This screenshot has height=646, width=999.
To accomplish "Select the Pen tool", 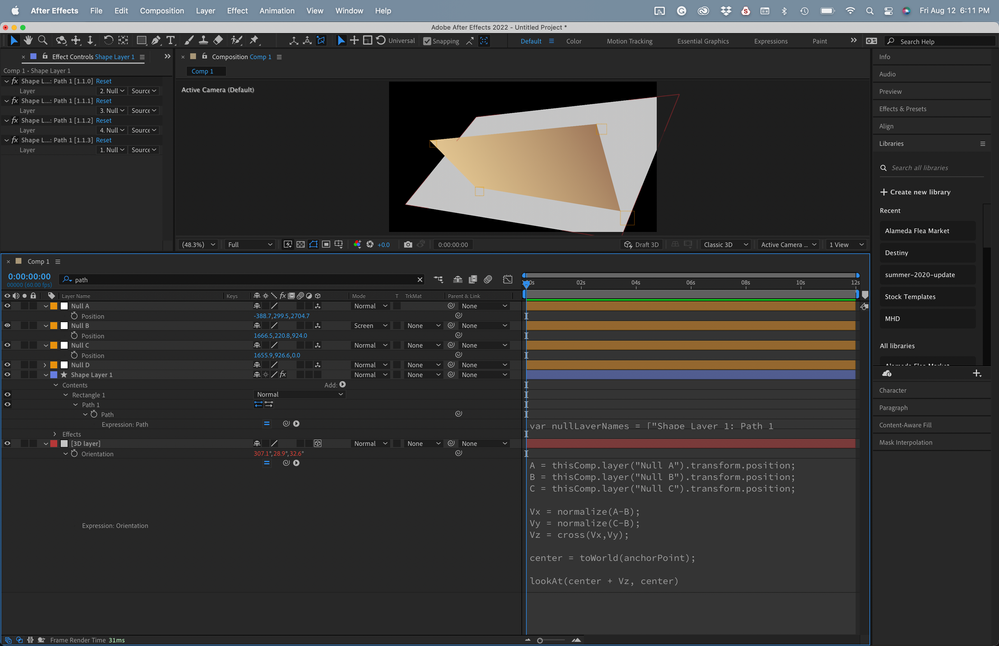I will point(155,41).
